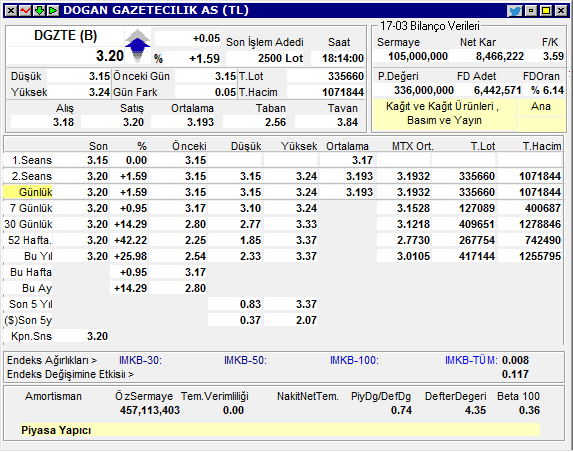The width and height of the screenshot is (573, 452).
Task: Minimize the window with the small-square button
Action: coord(531,11)
